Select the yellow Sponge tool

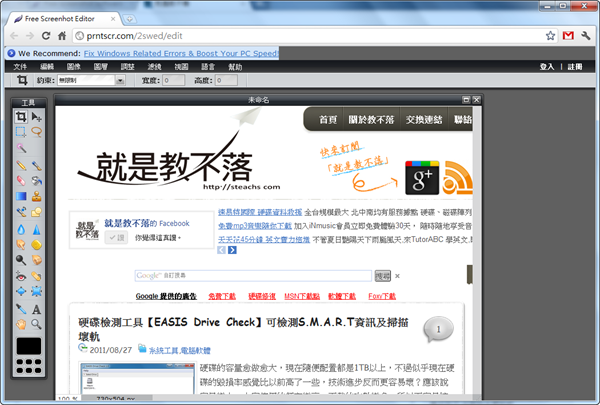pyautogui.click(x=37, y=244)
